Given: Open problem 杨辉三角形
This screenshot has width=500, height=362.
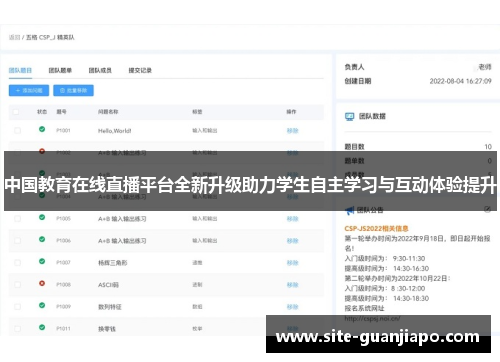Looking at the screenshot, I should (113, 263).
